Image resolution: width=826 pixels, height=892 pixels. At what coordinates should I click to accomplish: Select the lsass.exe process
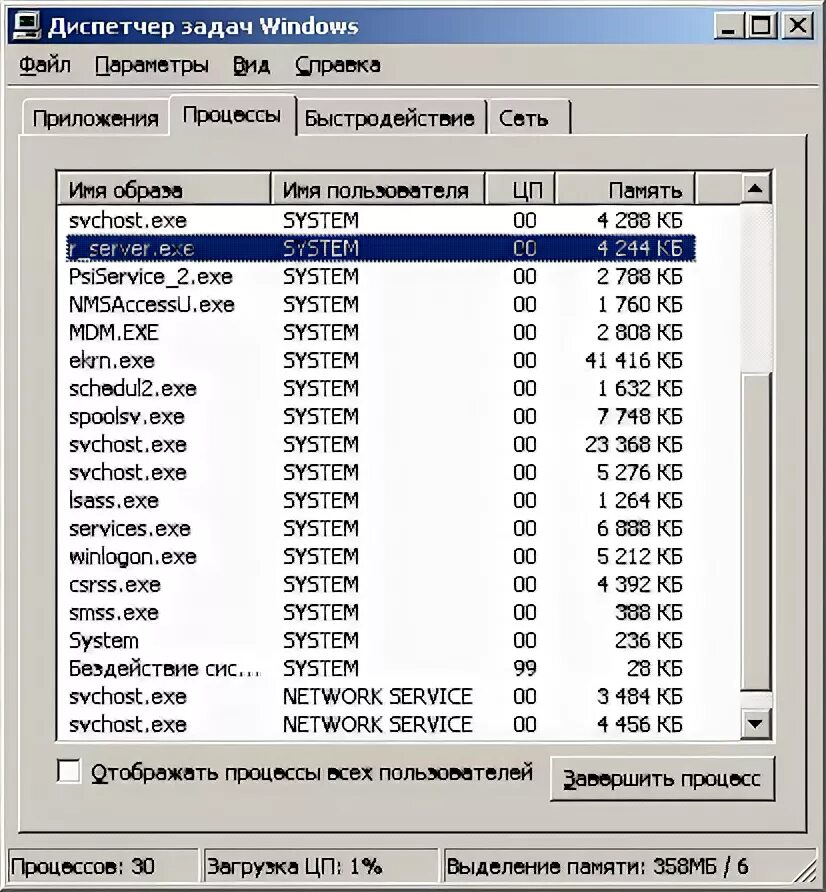pyautogui.click(x=375, y=501)
